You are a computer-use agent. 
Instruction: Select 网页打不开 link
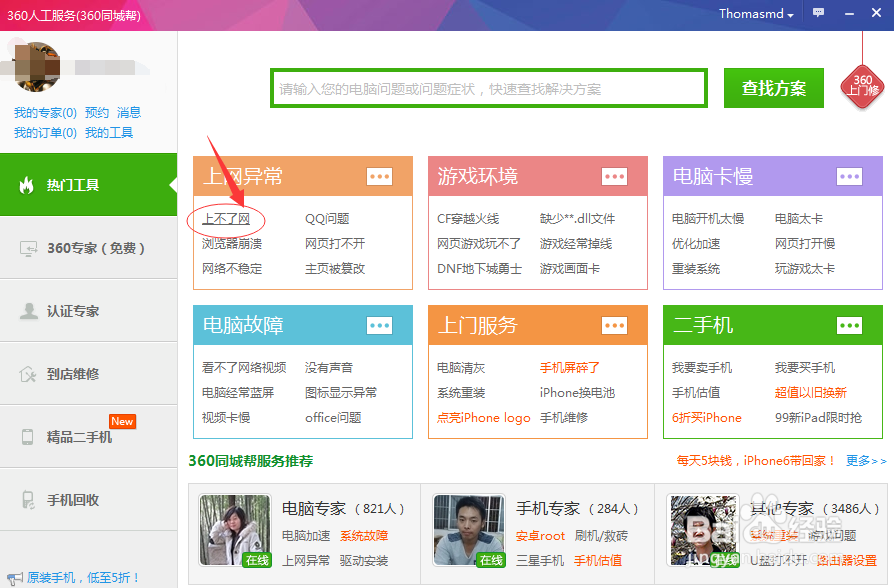(x=335, y=244)
